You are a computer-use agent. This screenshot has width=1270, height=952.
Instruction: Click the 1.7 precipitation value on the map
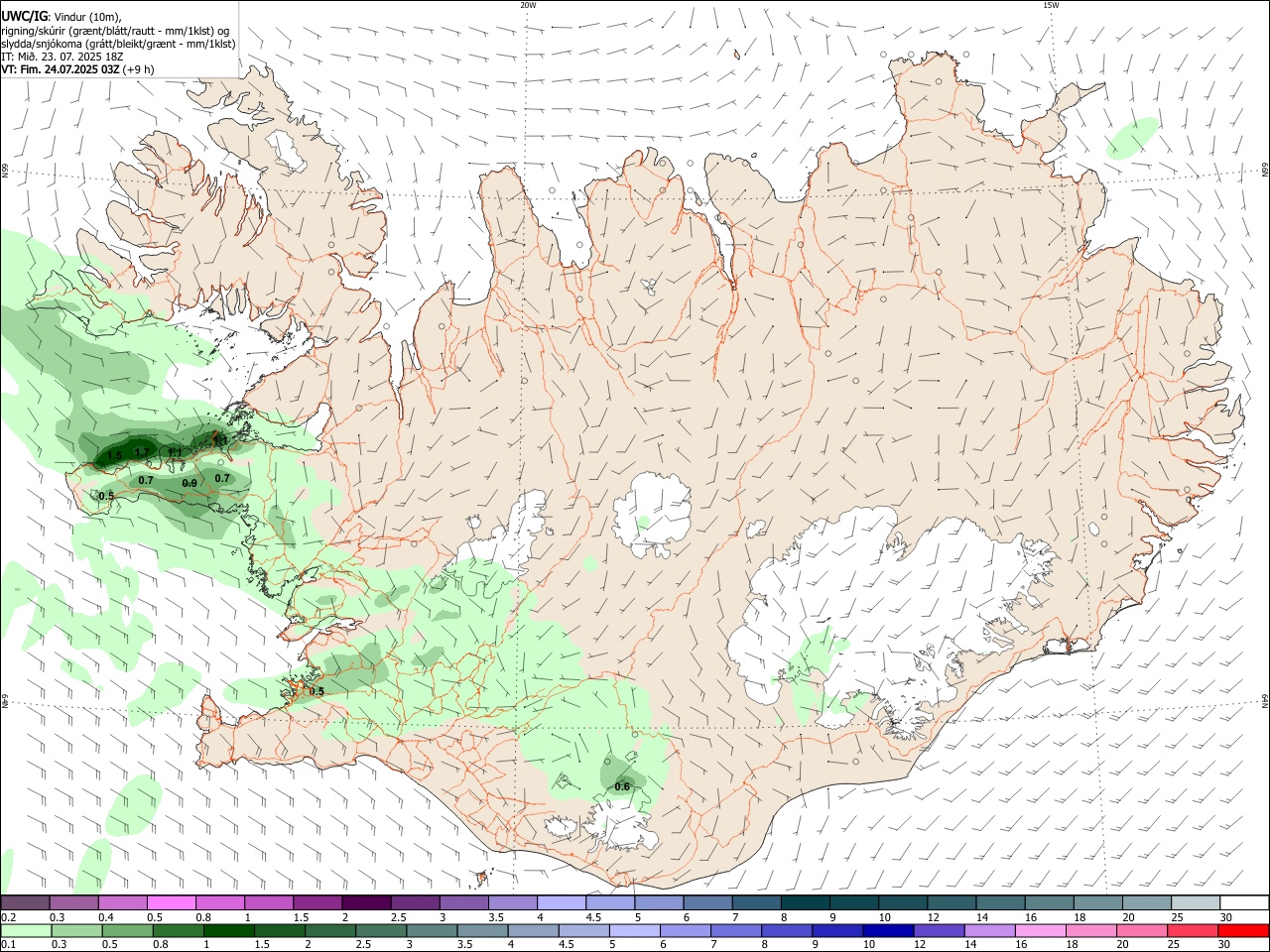click(142, 452)
